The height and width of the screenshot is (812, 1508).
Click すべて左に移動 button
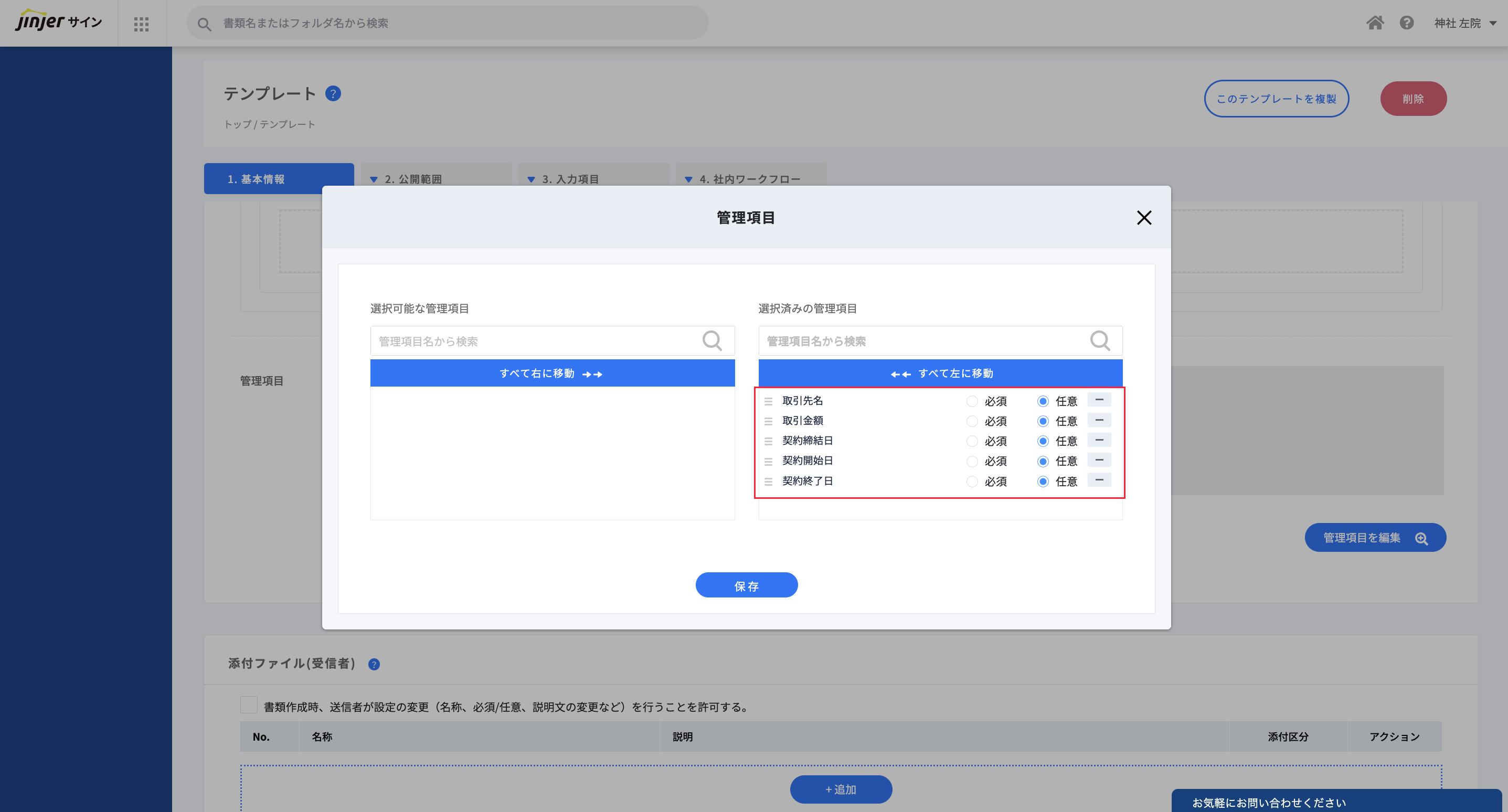pos(940,373)
